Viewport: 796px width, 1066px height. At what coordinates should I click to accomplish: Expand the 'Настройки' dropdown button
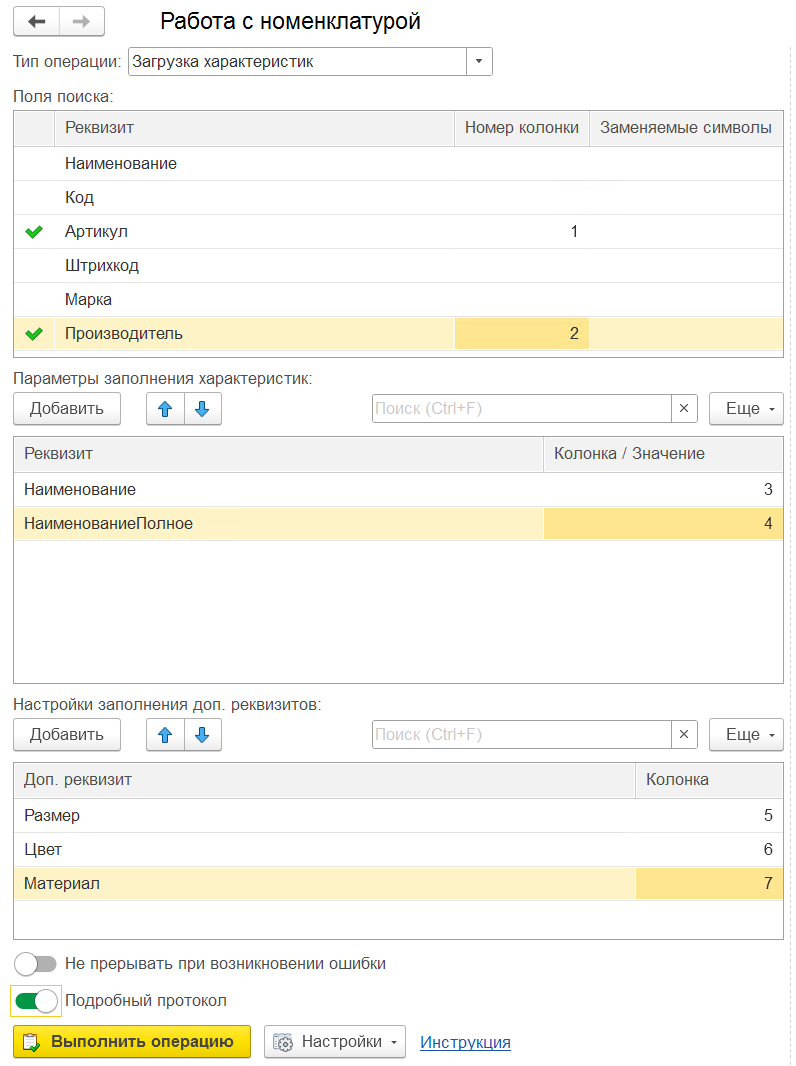(334, 1042)
